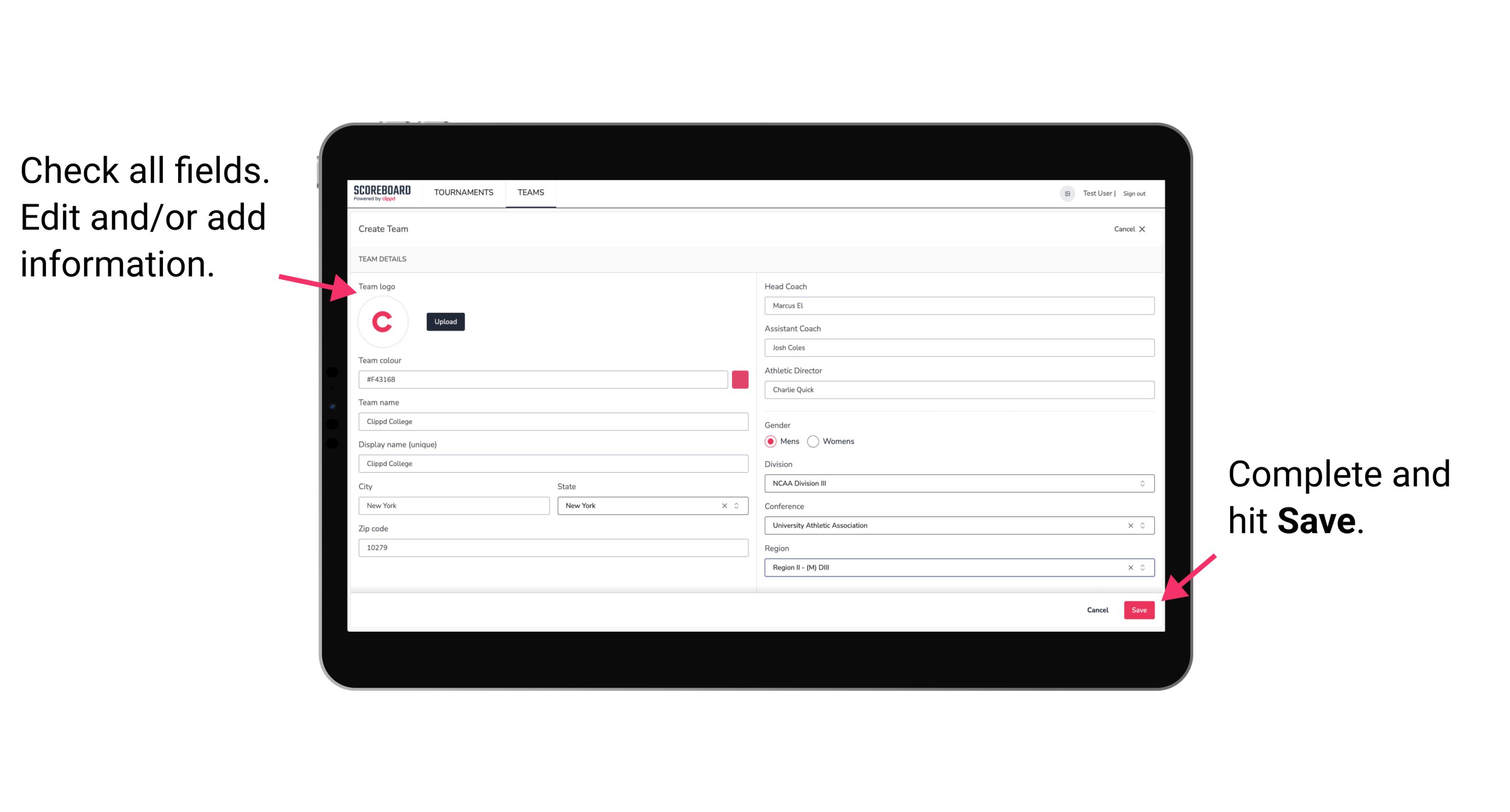Toggle Mens gender radio button
This screenshot has width=1510, height=812.
[x=770, y=441]
